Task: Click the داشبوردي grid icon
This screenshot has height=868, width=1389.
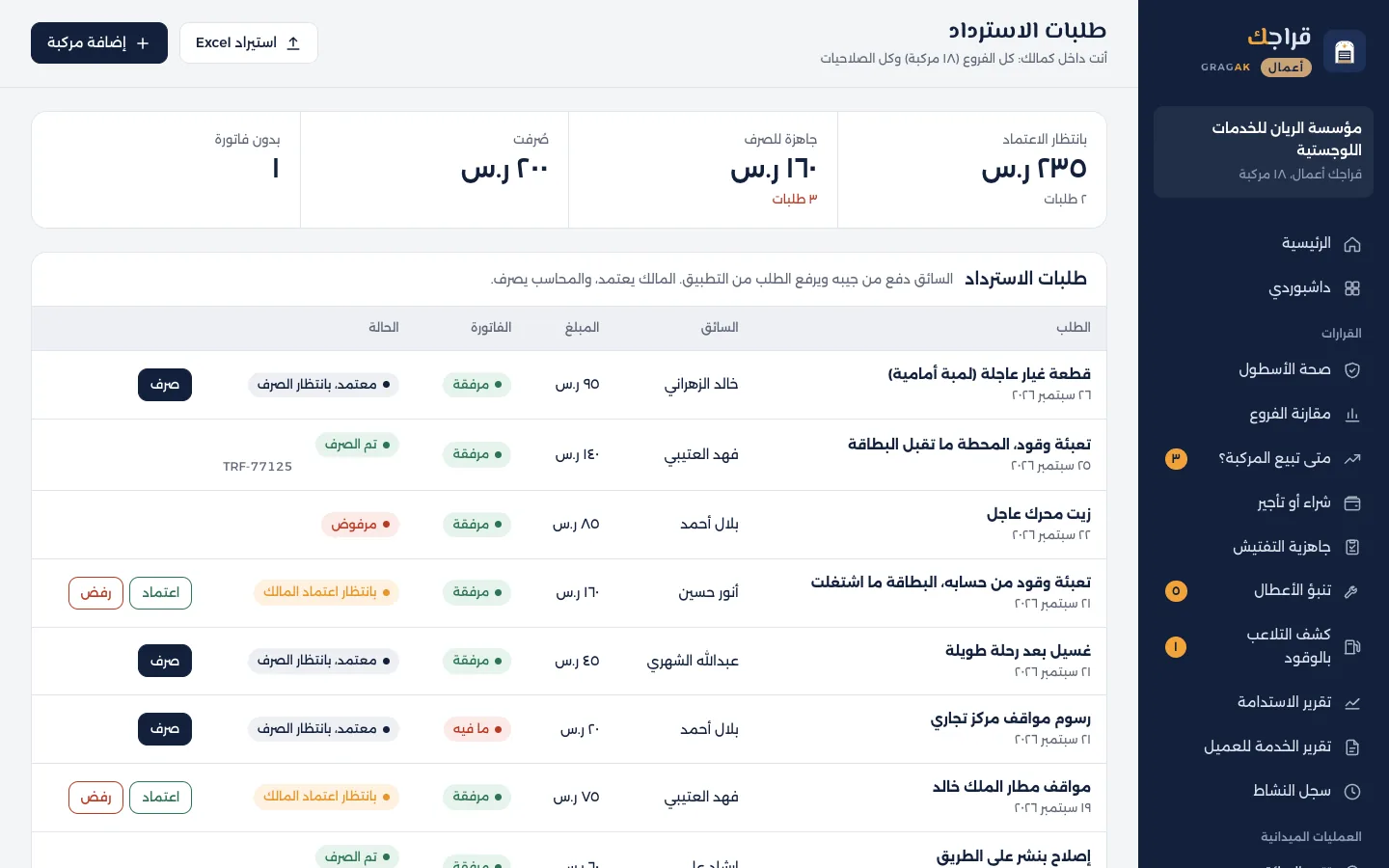Action: [x=1352, y=288]
